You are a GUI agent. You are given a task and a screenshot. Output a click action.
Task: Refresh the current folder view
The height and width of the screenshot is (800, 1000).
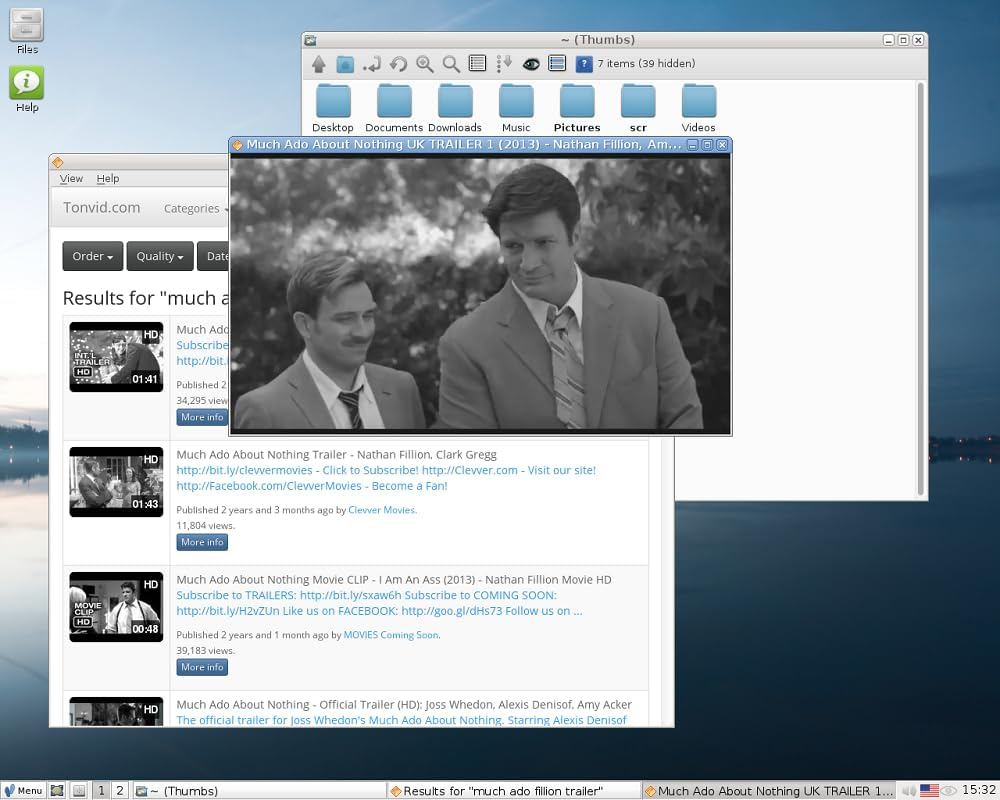click(x=399, y=63)
